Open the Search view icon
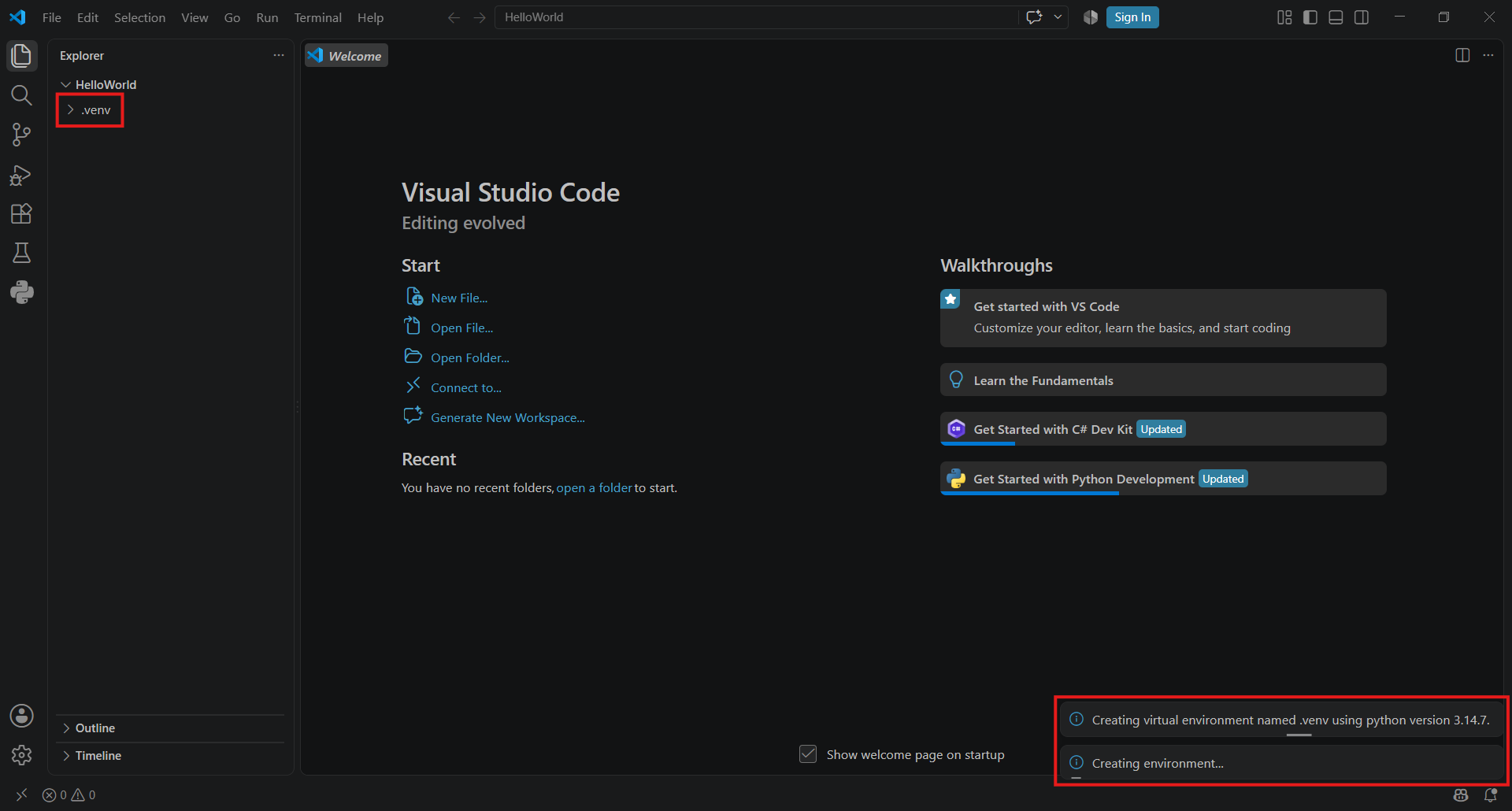The image size is (1512, 811). [x=21, y=95]
